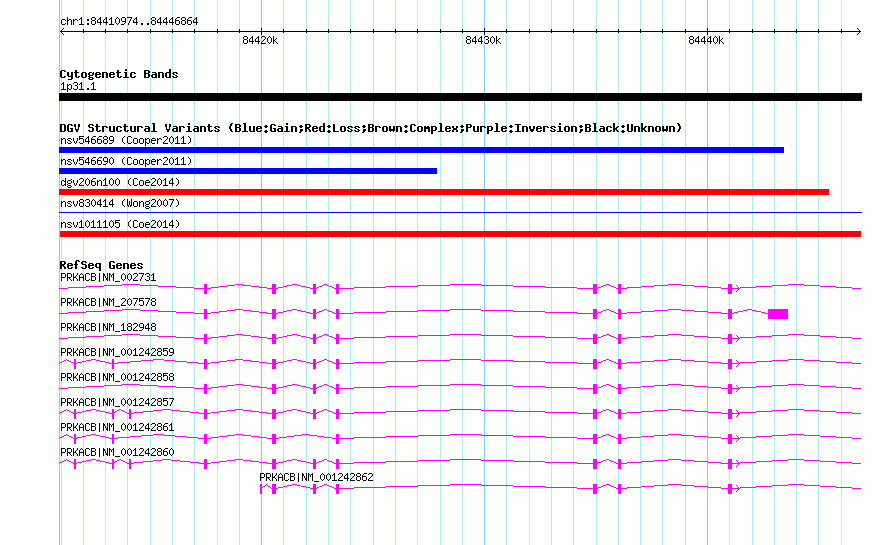Click the 84430k ruler label
Viewport: 890px width, 545px height.
(483, 40)
